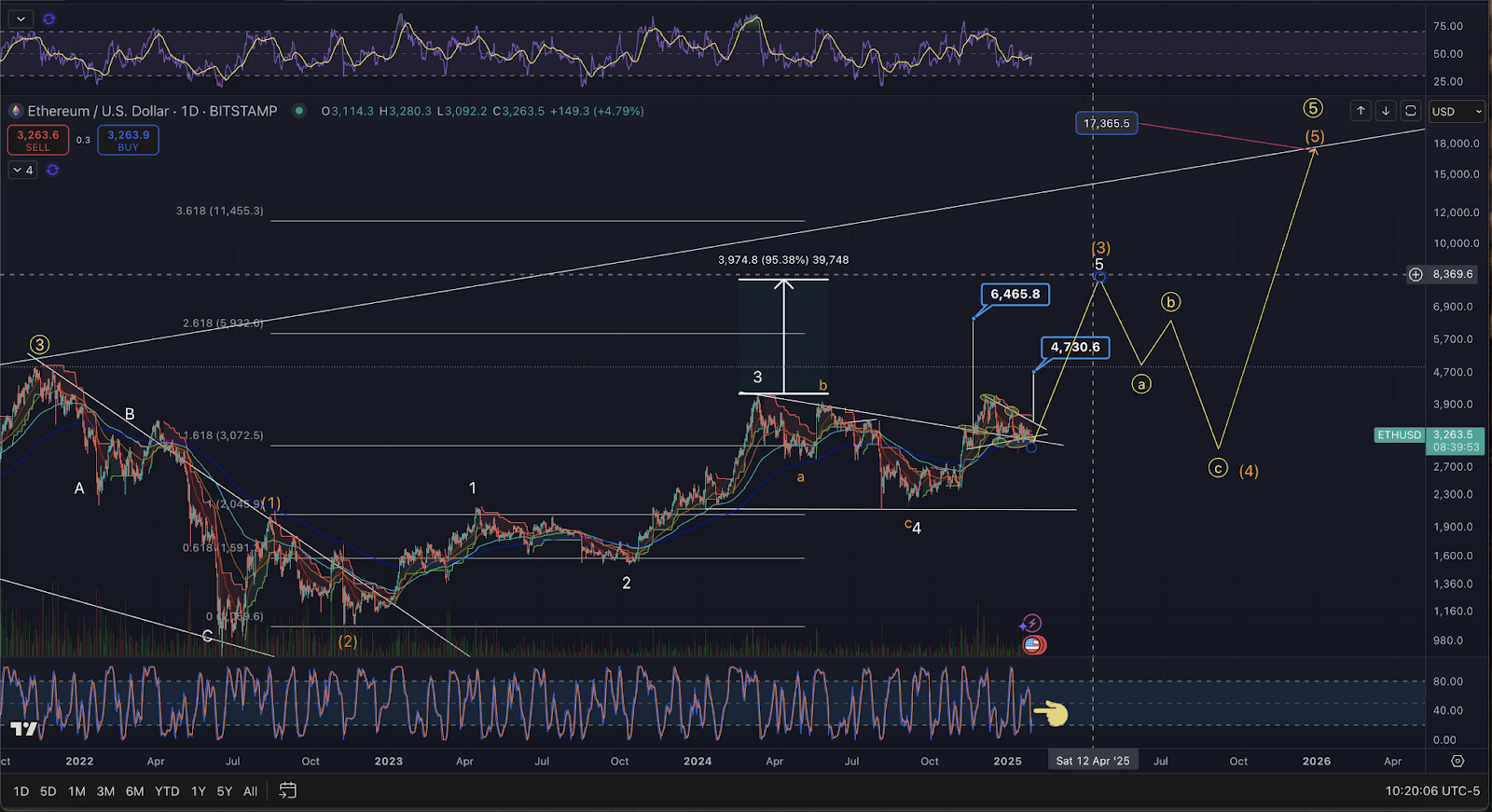Viewport: 1492px width, 812px height.
Task: Select the 17,365.5 price label
Action: pos(1106,123)
